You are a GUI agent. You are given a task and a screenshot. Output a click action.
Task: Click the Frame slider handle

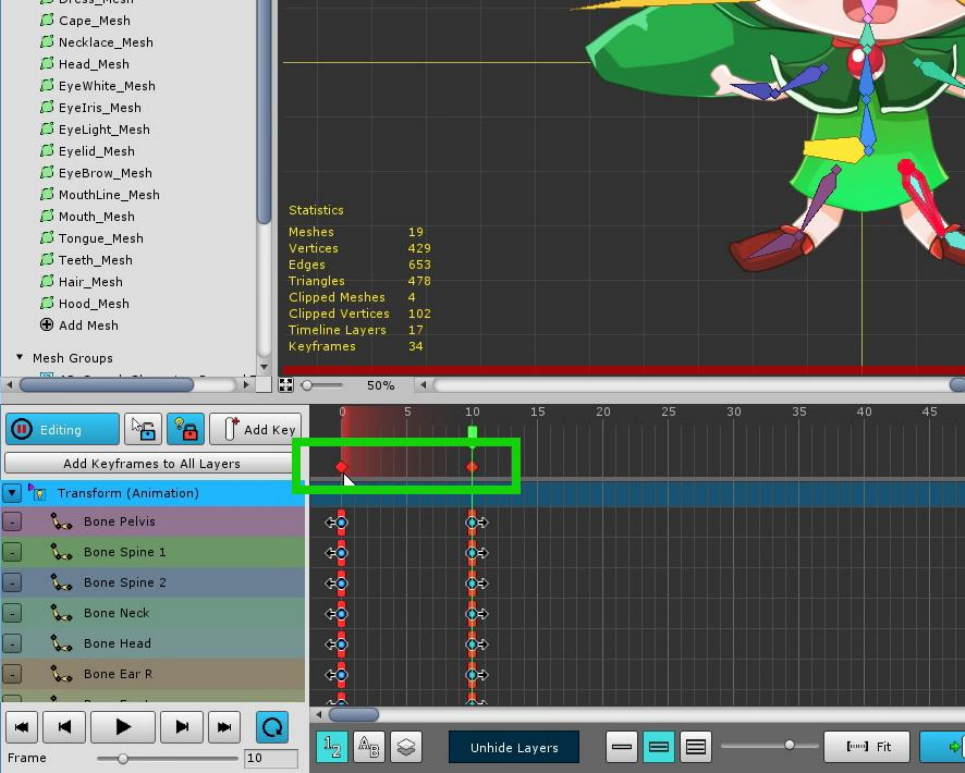click(122, 758)
